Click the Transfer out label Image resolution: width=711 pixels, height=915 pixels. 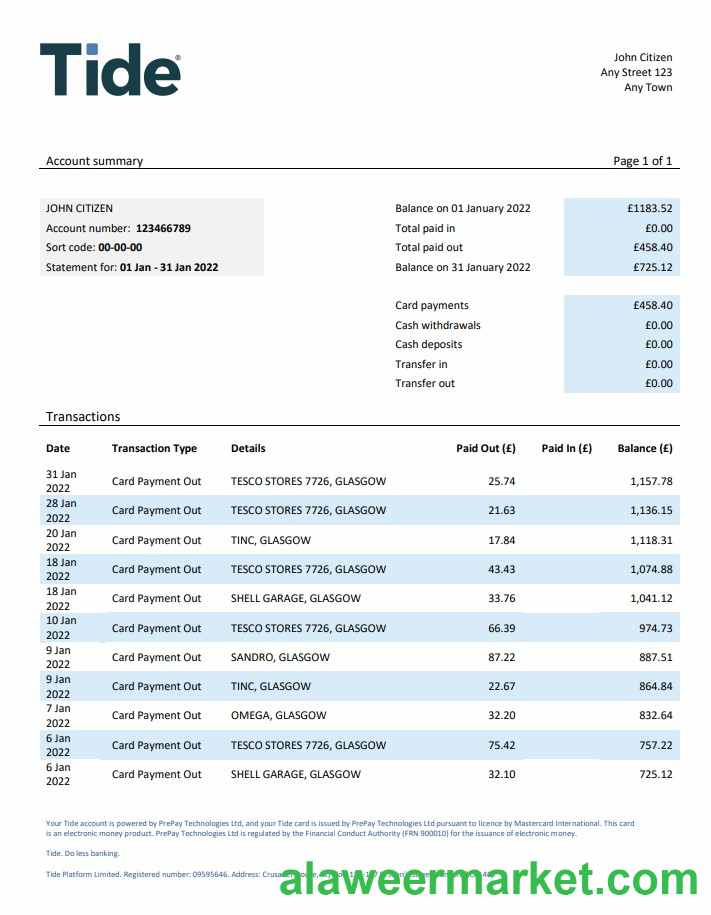425,383
